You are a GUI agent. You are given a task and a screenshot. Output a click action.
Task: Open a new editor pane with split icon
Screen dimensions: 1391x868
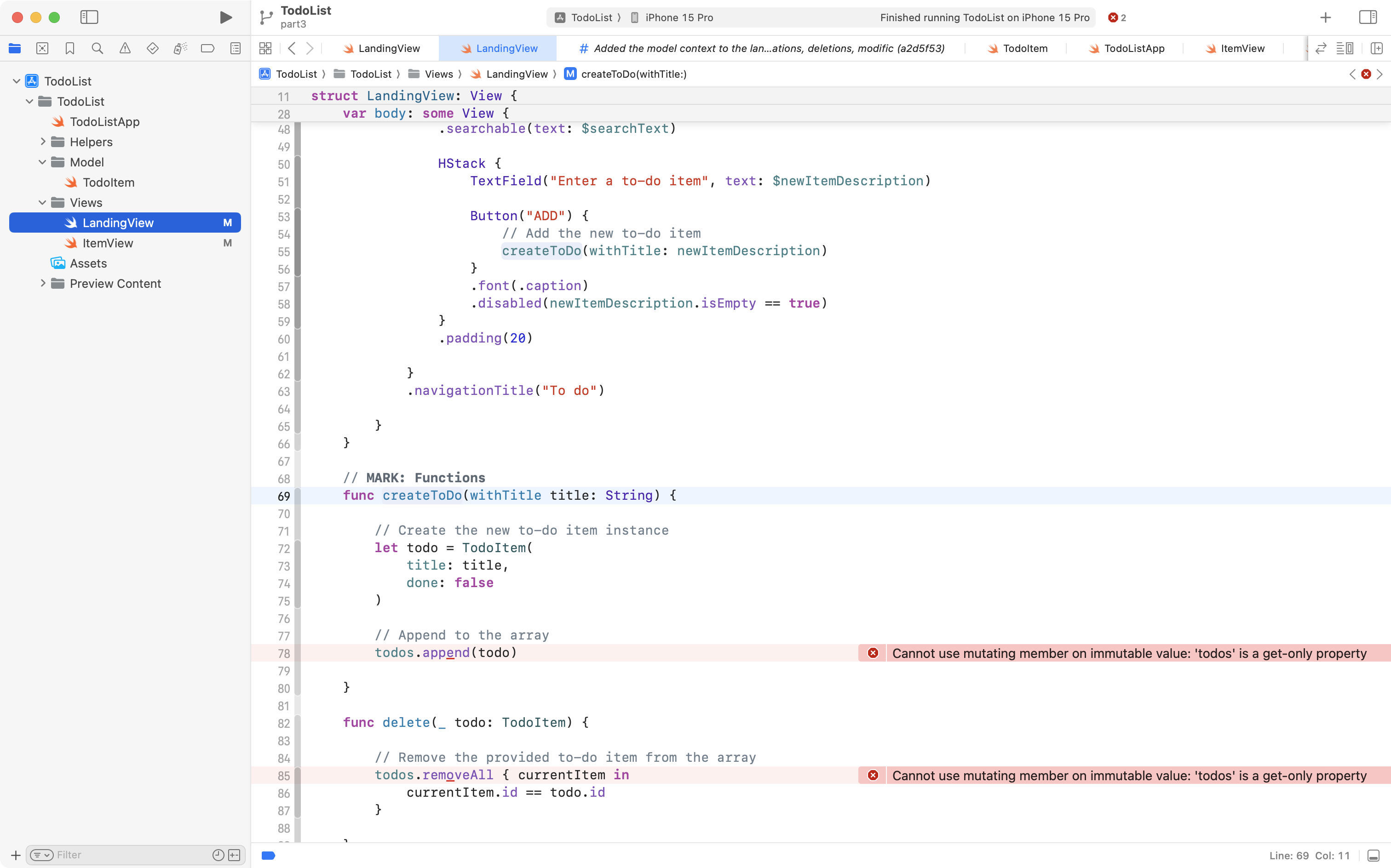pyautogui.click(x=1377, y=48)
